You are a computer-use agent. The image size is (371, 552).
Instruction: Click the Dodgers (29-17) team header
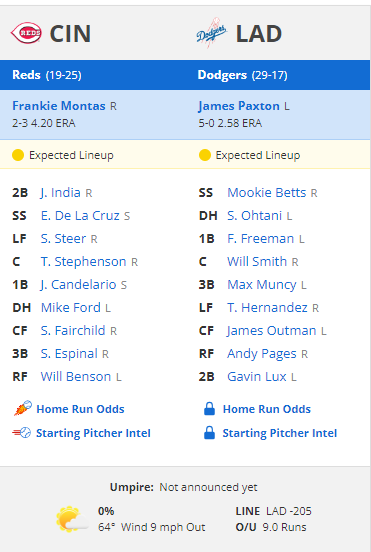coord(243,75)
